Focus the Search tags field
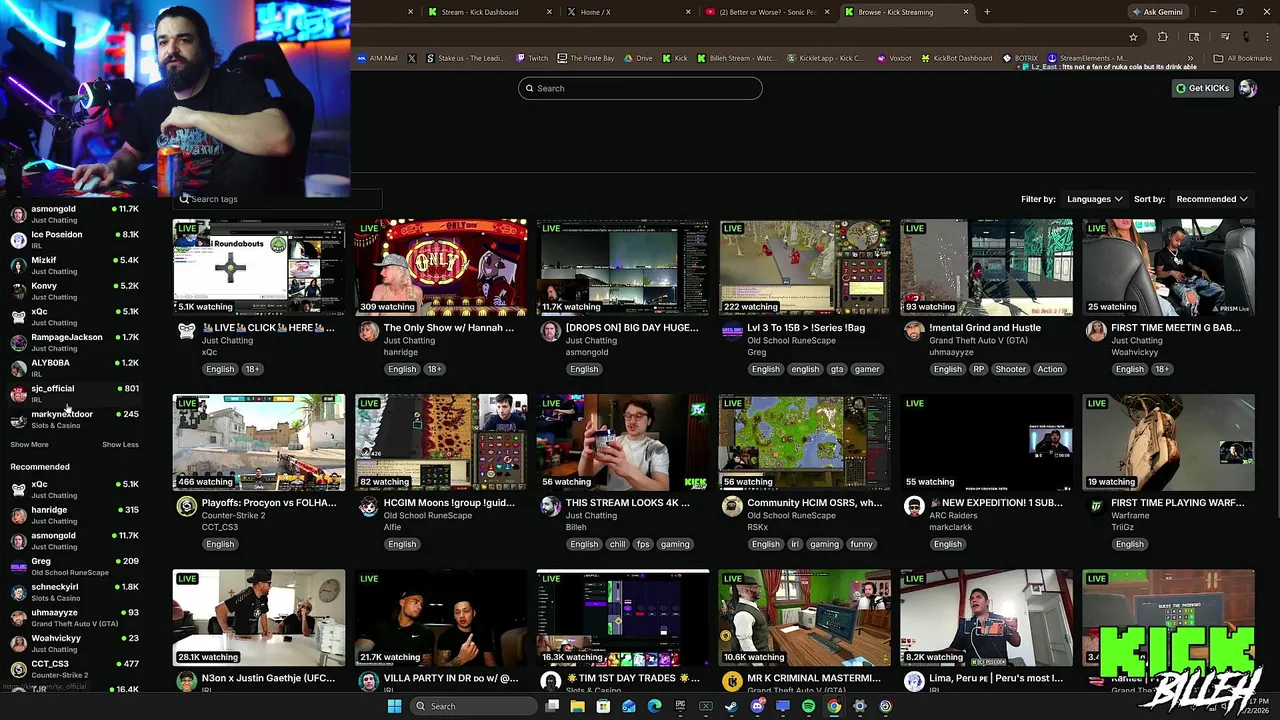This screenshot has height=720, width=1280. coord(277,199)
